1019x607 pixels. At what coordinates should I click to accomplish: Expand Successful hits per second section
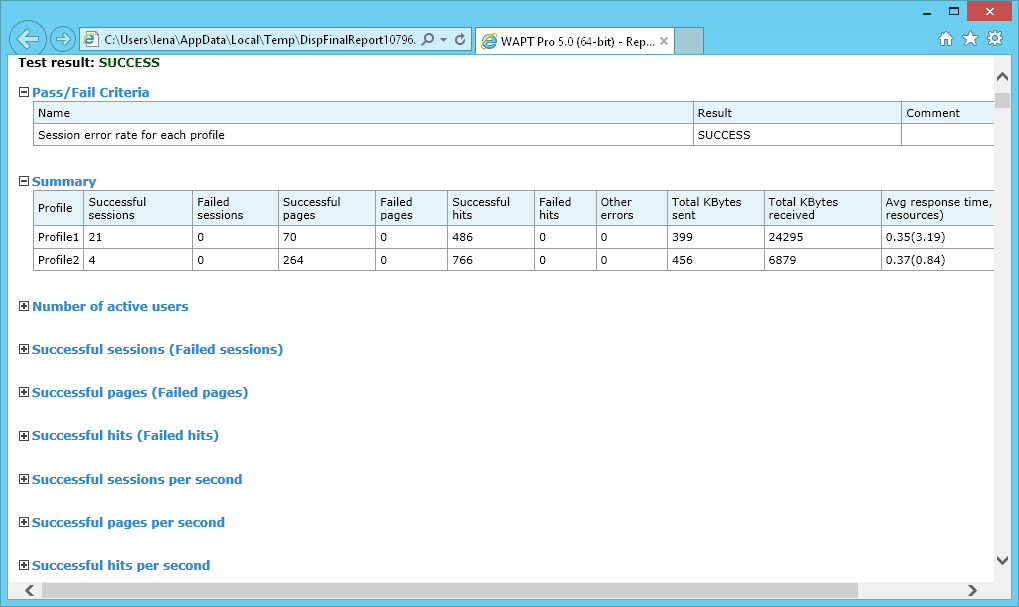[x=24, y=565]
